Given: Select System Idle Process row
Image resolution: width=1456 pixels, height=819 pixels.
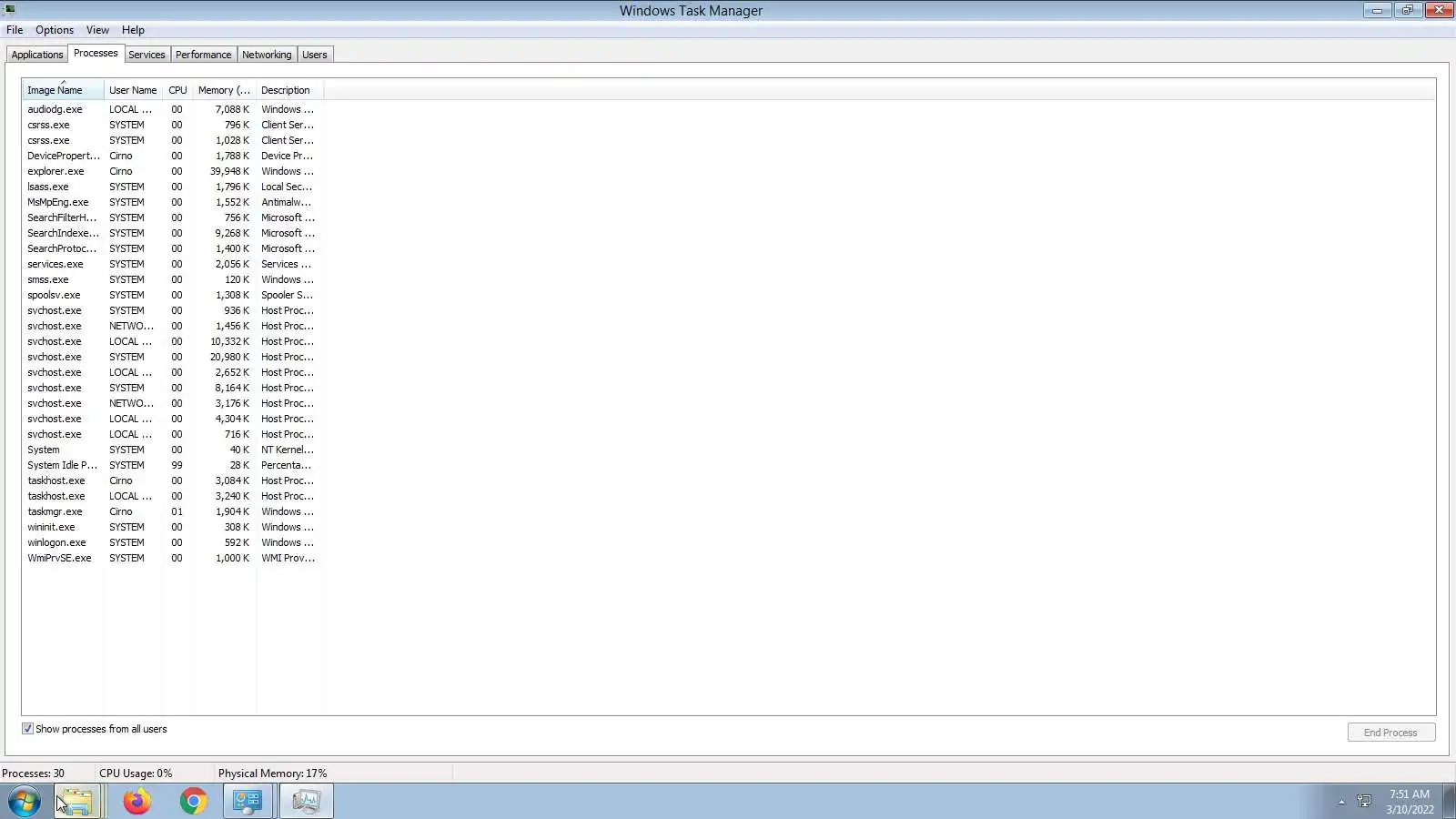Looking at the screenshot, I should 173,465.
